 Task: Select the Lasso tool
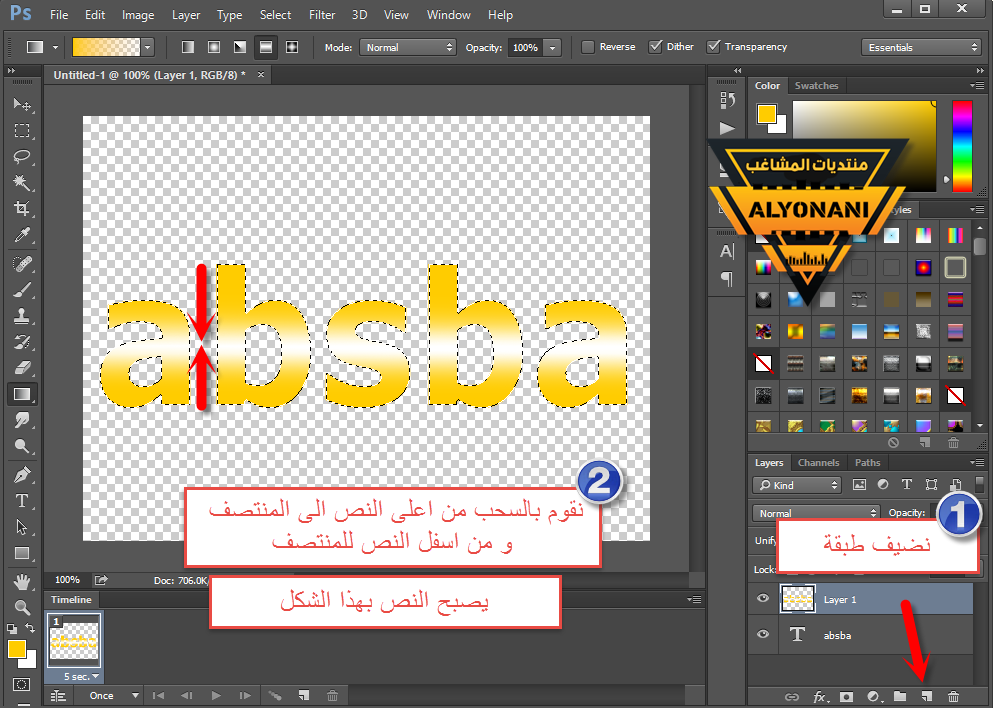tap(22, 157)
